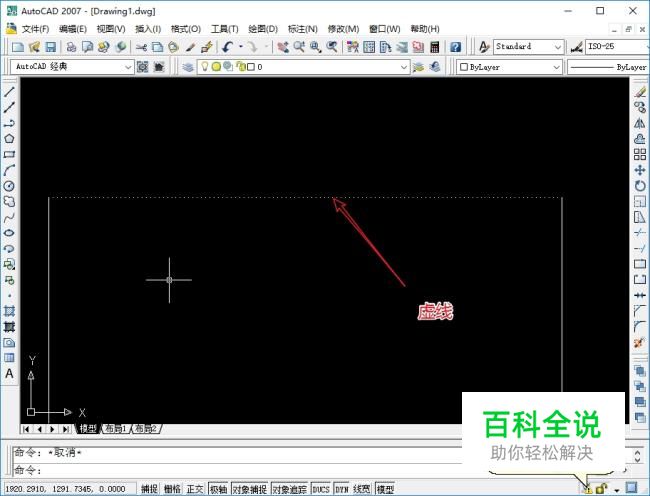Open the 标注(N) menu
Image resolution: width=650 pixels, height=496 pixels.
click(303, 29)
